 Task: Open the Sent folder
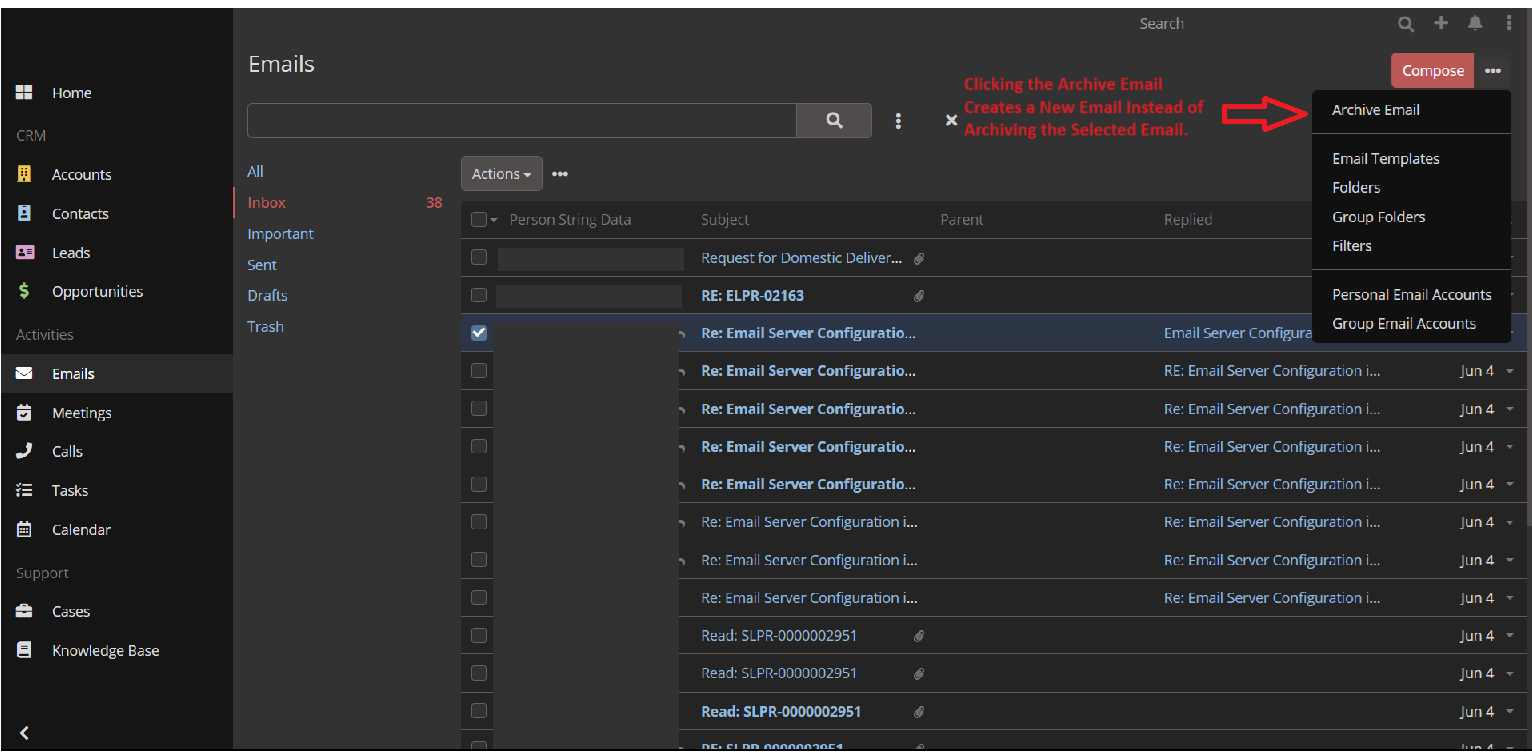(x=262, y=265)
